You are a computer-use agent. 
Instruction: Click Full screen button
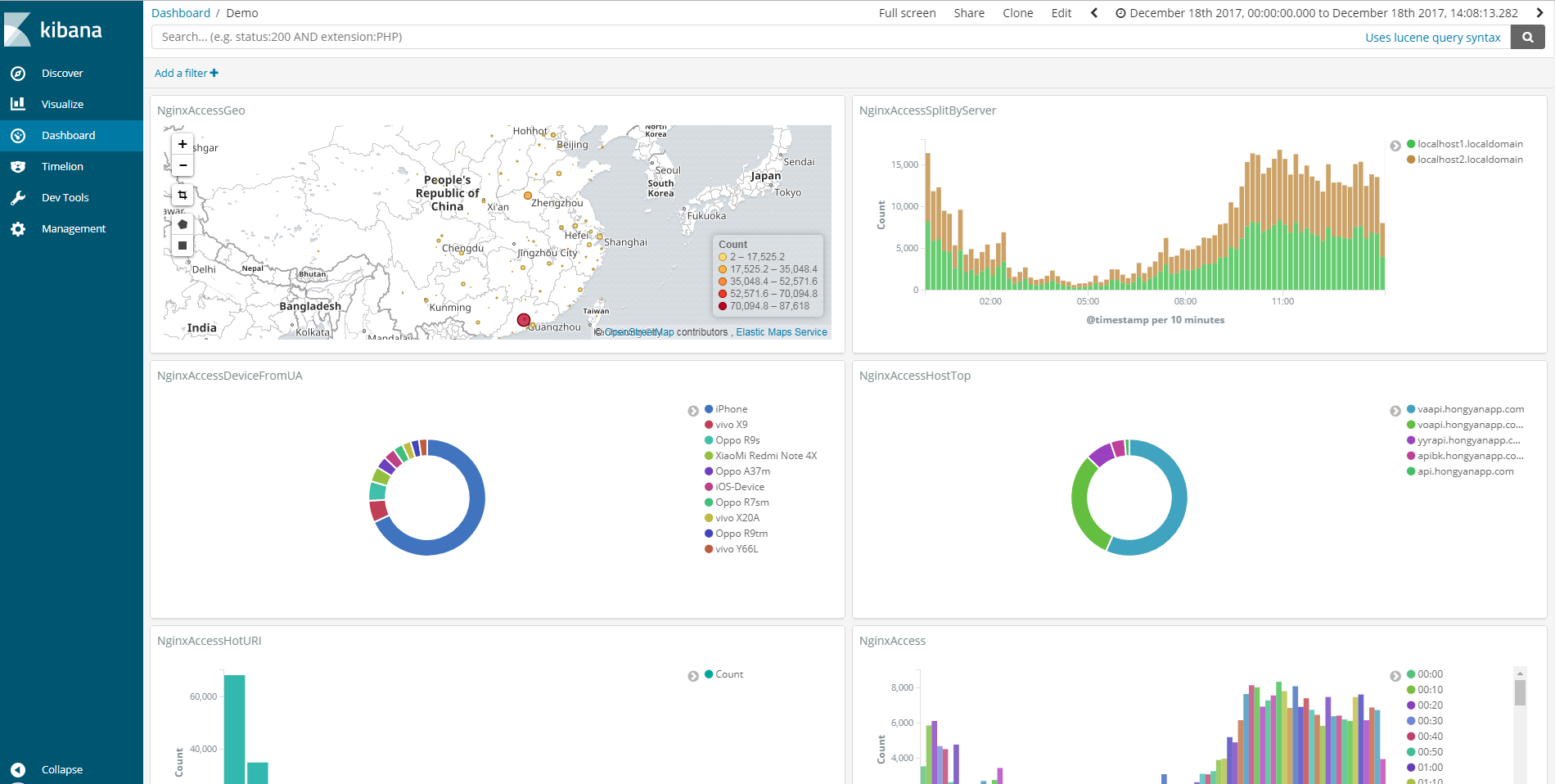coord(907,13)
